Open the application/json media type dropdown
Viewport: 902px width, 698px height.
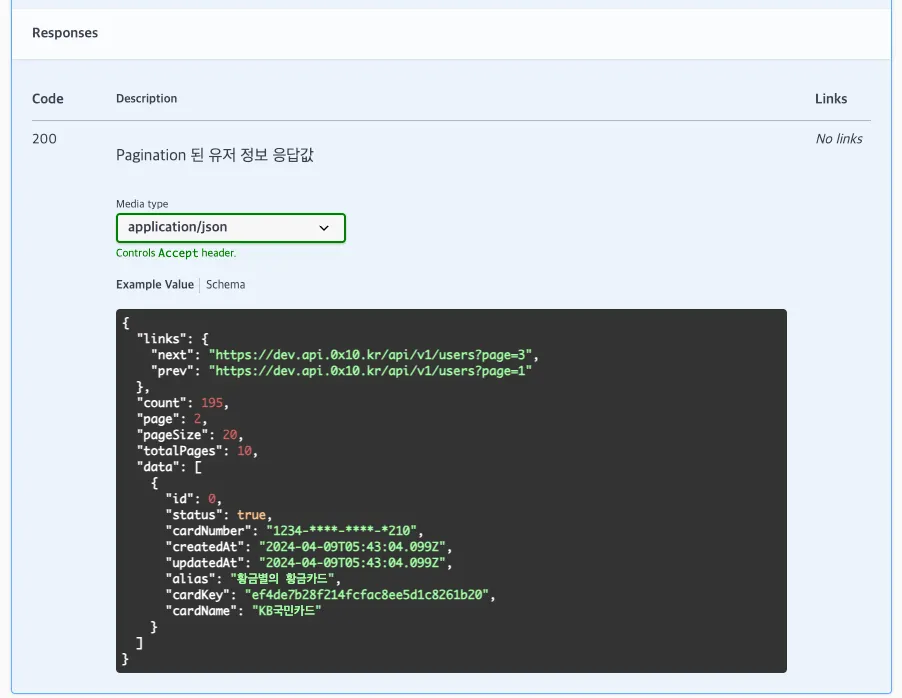coord(231,228)
